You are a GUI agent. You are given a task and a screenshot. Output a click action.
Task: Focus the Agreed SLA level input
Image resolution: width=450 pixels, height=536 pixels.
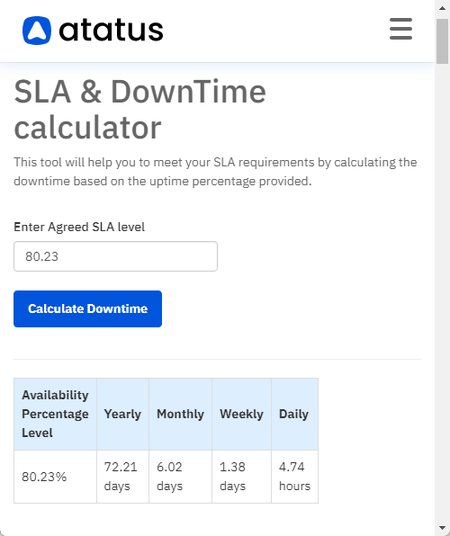[116, 256]
